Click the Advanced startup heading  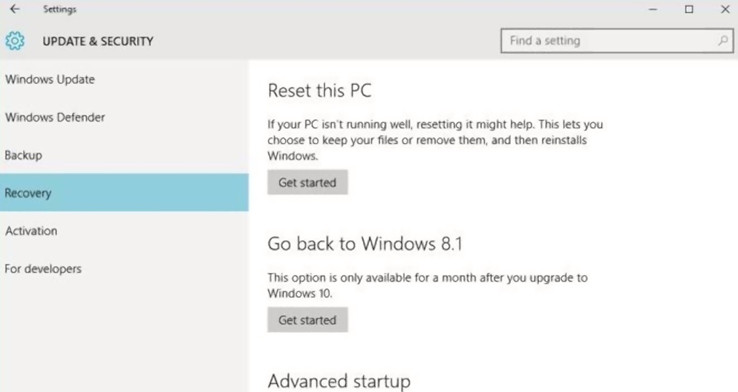339,381
